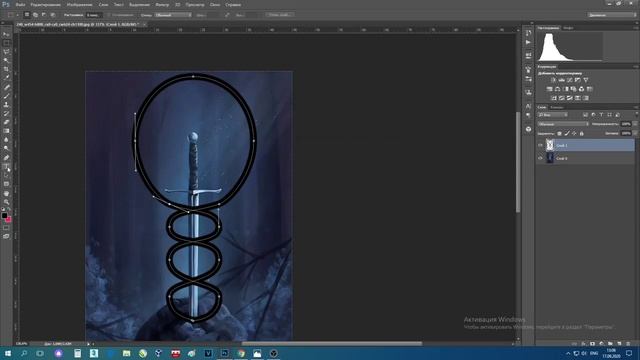Add a Levels adjustment layer
The width and height of the screenshot is (640, 360).
pyautogui.click(x=562, y=80)
